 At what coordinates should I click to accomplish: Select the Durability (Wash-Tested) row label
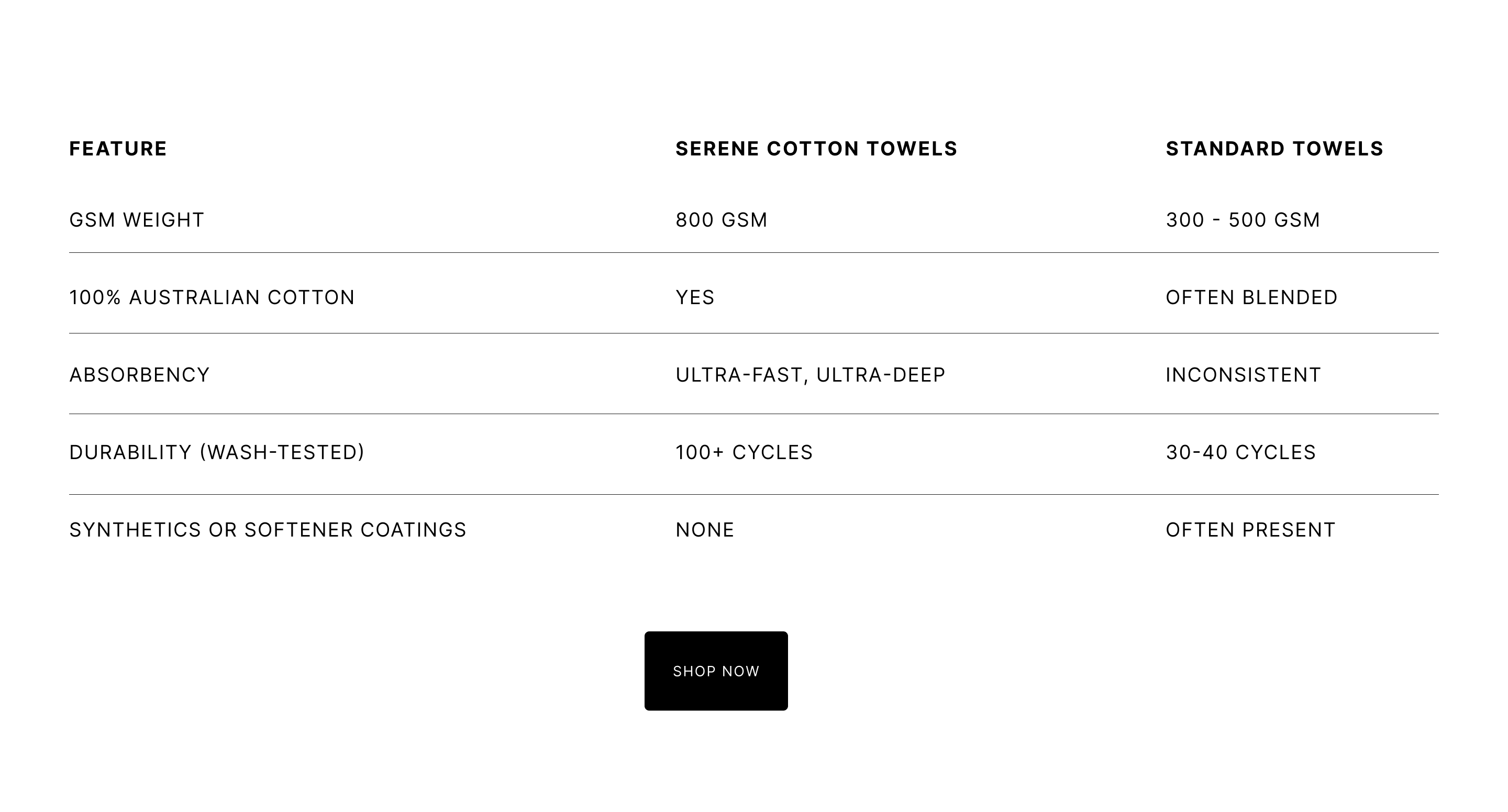pyautogui.click(x=217, y=452)
